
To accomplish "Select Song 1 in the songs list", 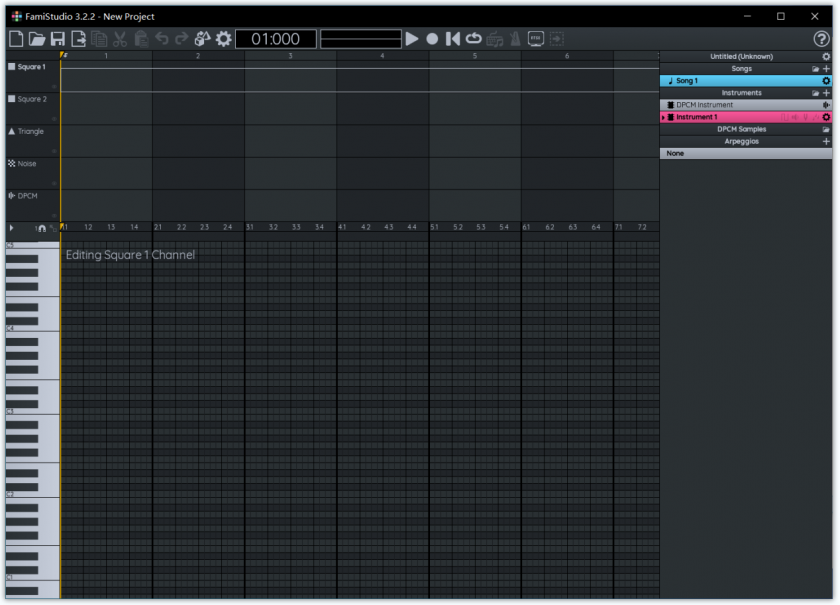I will 746,81.
